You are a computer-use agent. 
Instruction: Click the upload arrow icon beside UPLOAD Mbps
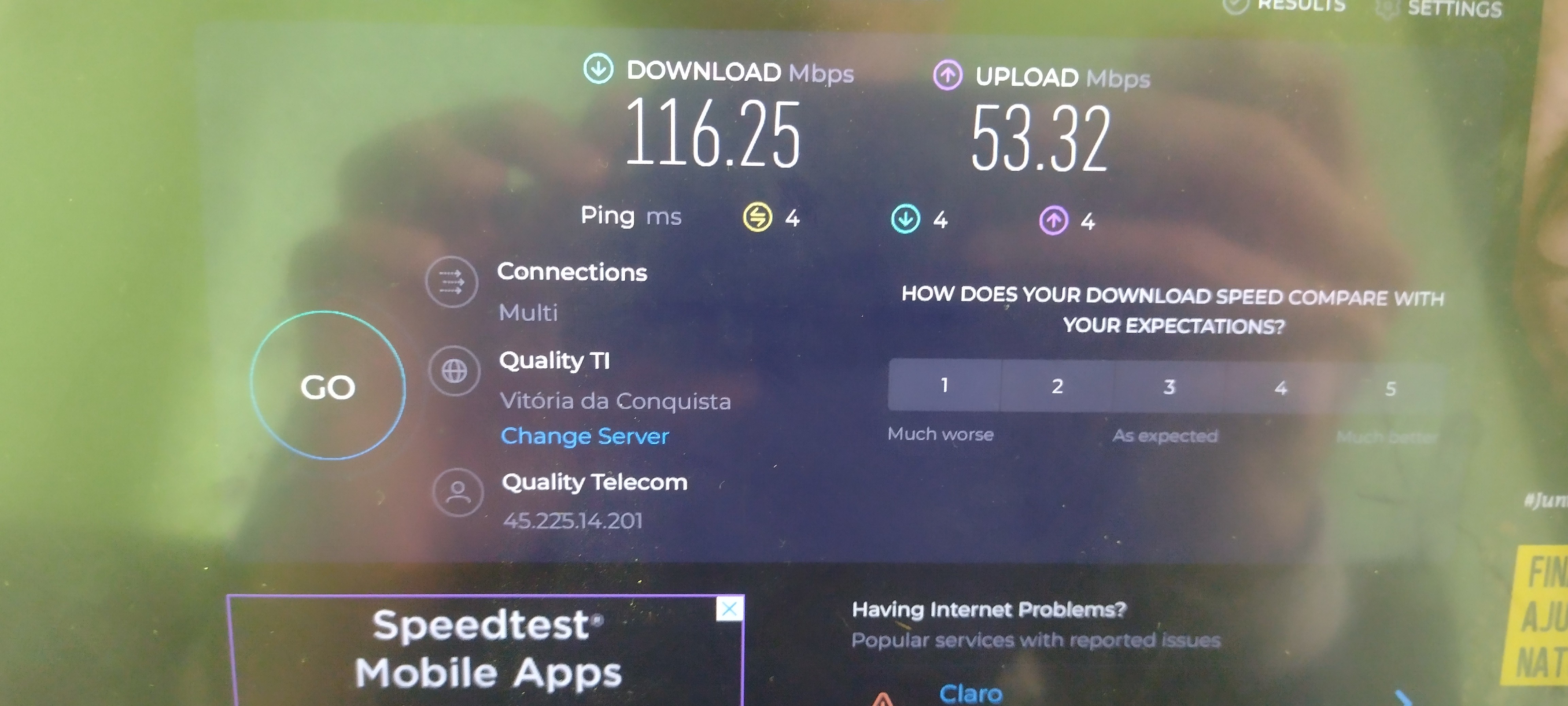pos(947,76)
